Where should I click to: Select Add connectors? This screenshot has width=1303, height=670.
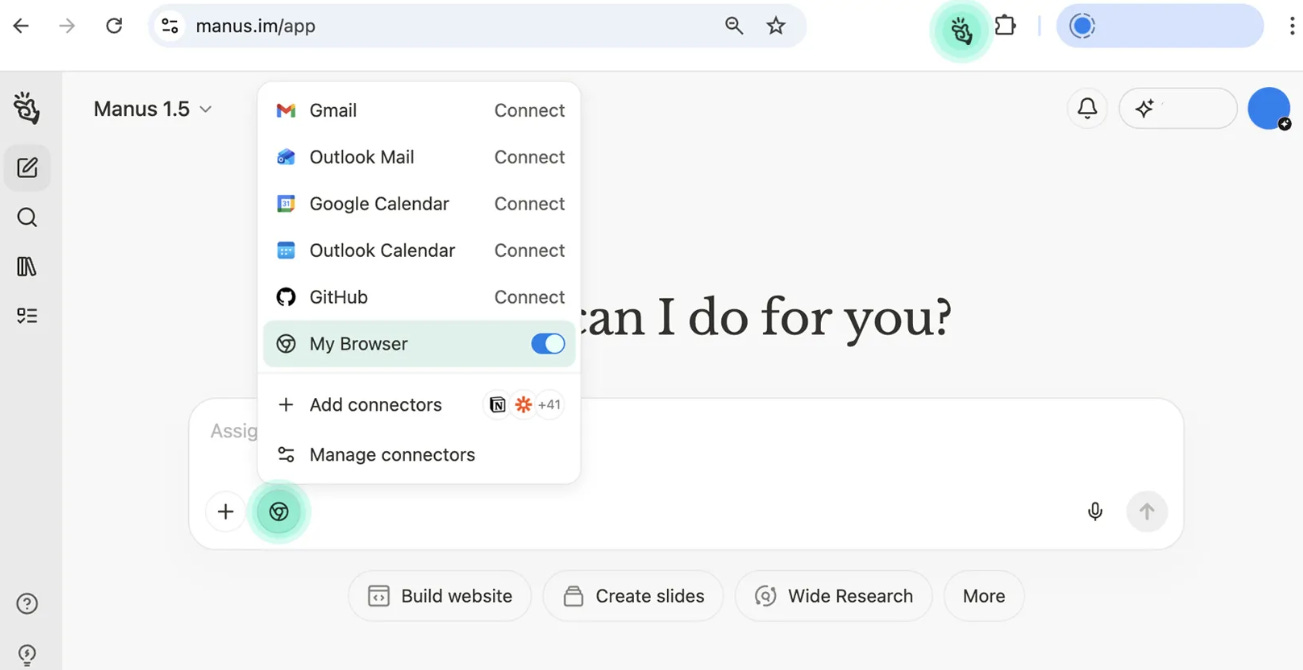click(375, 405)
